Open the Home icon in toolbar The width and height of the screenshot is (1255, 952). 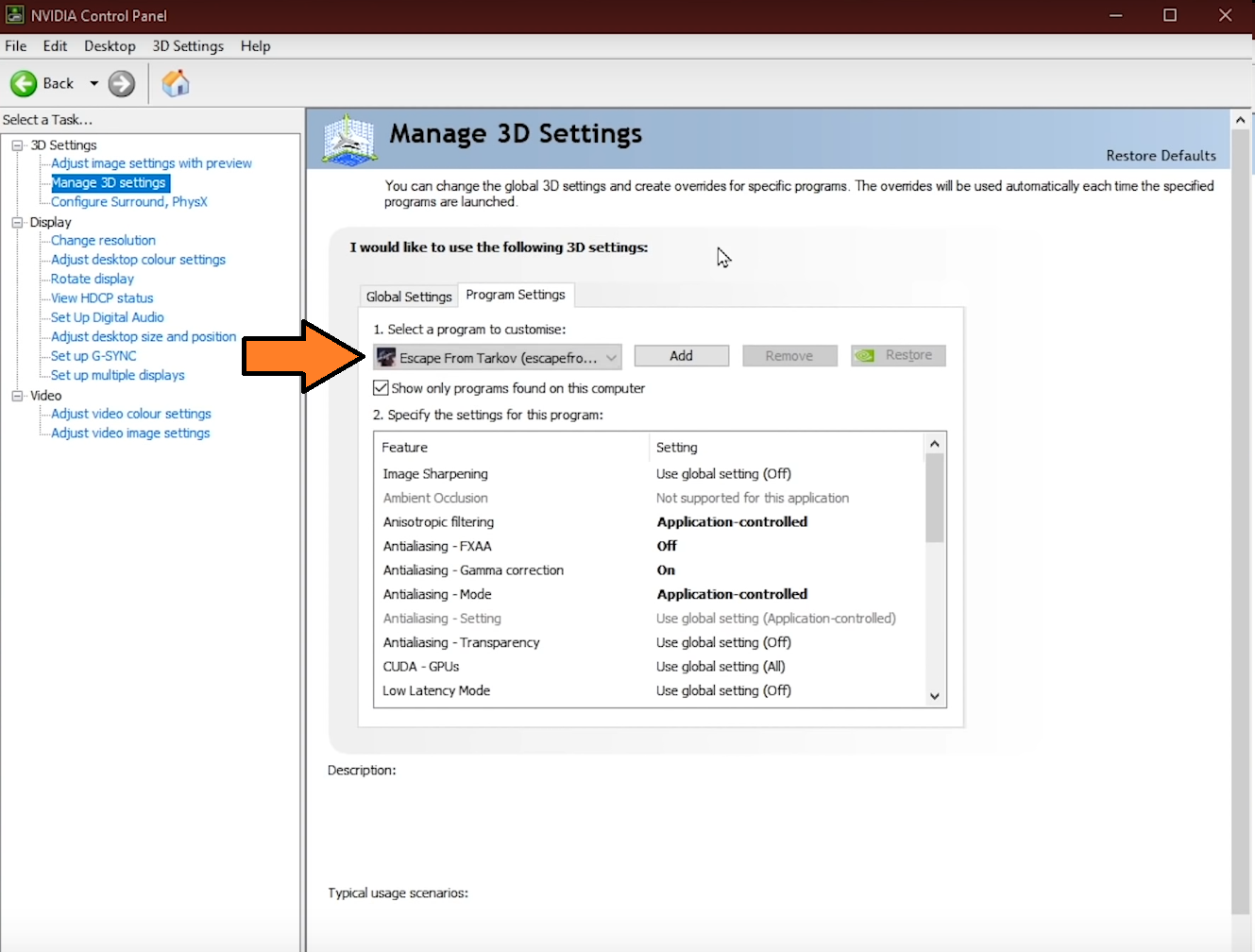[x=176, y=83]
